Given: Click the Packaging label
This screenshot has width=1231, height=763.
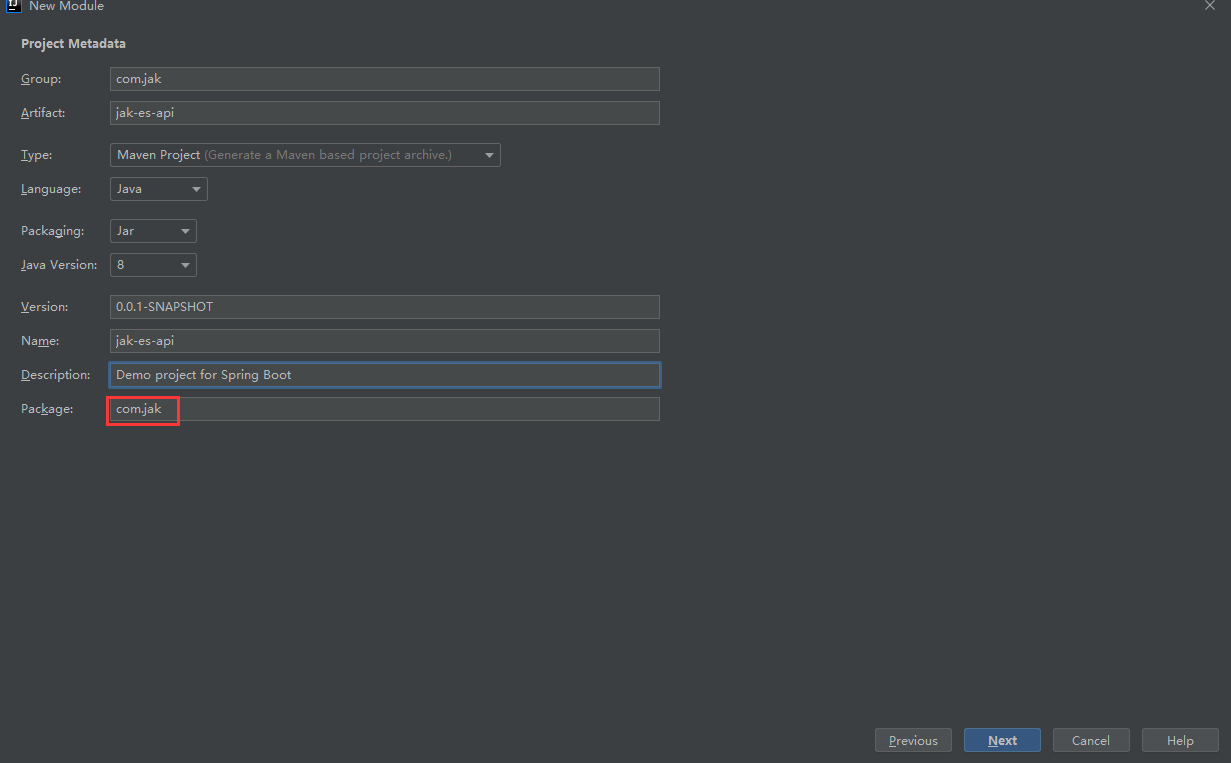Looking at the screenshot, I should [51, 231].
